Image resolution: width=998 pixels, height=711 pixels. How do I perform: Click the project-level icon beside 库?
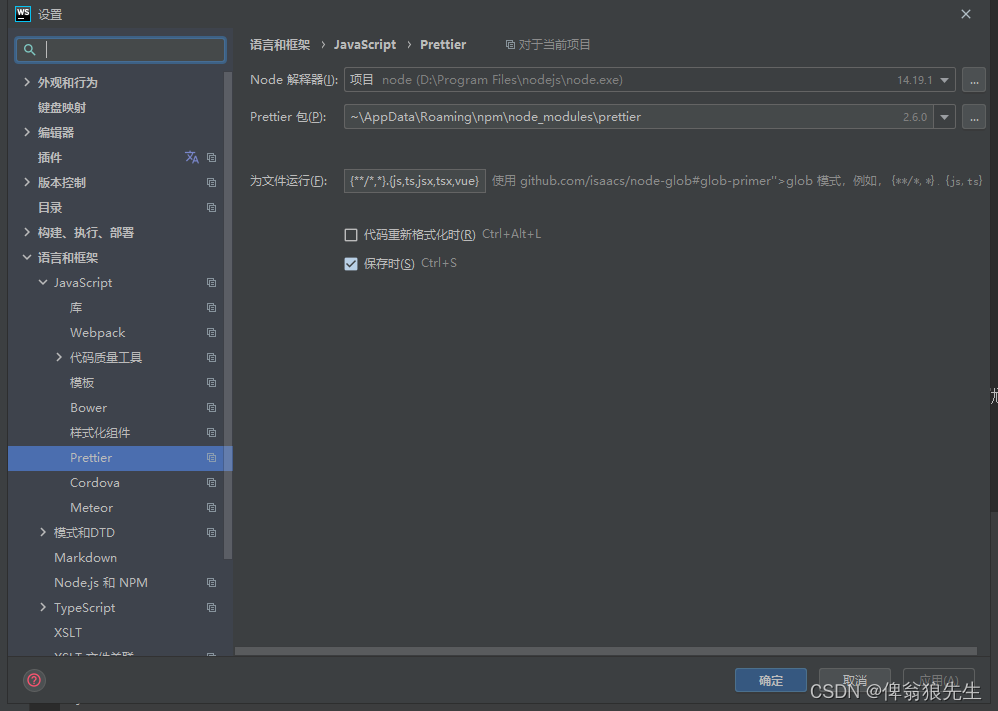tap(211, 307)
